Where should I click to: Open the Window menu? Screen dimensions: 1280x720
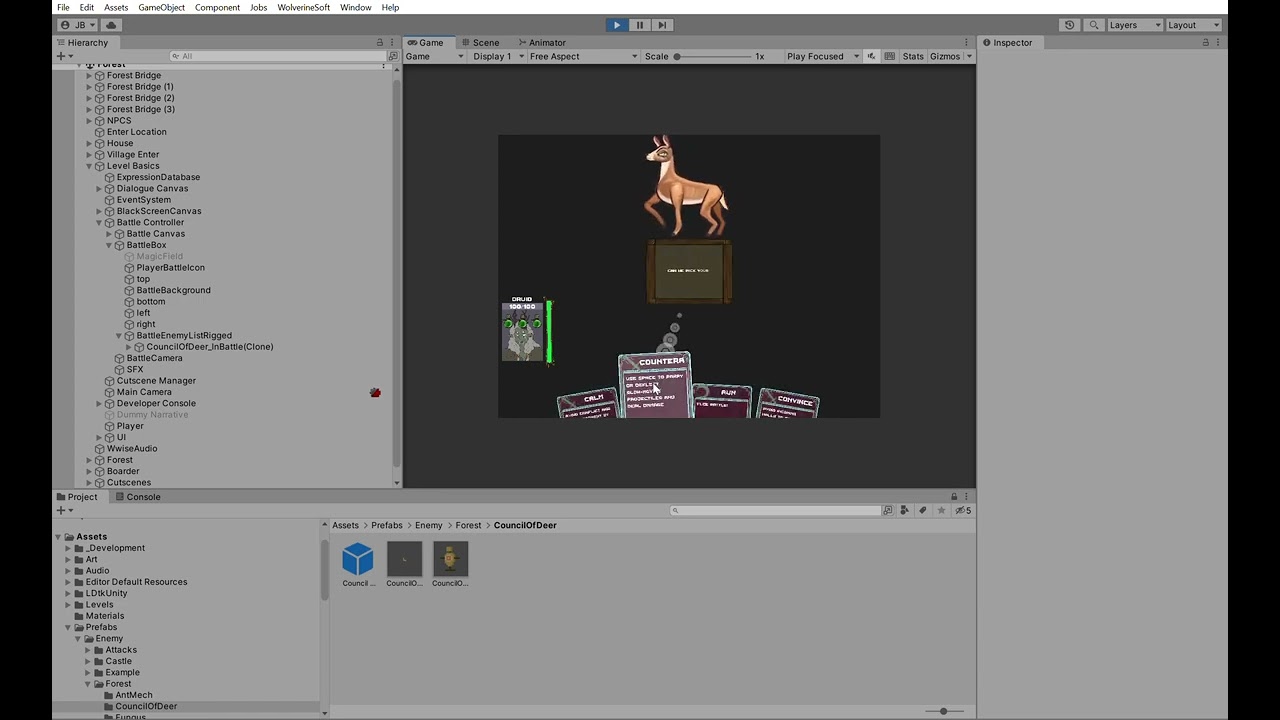pyautogui.click(x=355, y=7)
